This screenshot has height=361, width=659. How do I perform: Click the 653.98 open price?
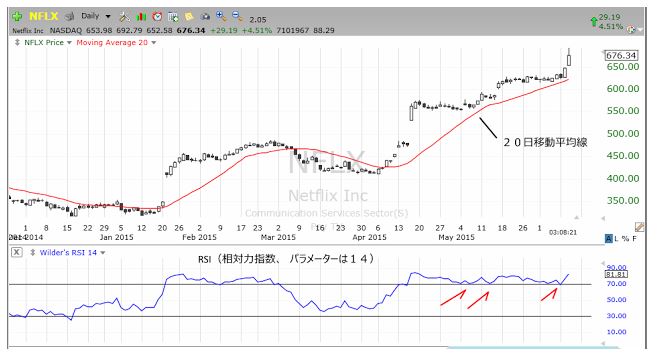pos(99,31)
